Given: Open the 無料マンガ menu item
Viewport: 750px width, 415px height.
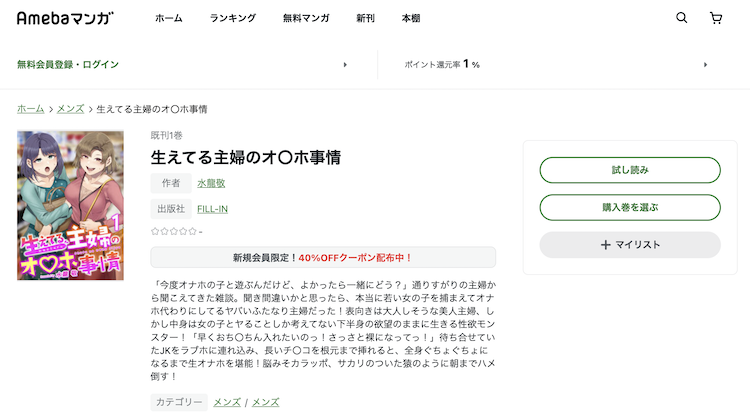Looking at the screenshot, I should click(x=306, y=18).
